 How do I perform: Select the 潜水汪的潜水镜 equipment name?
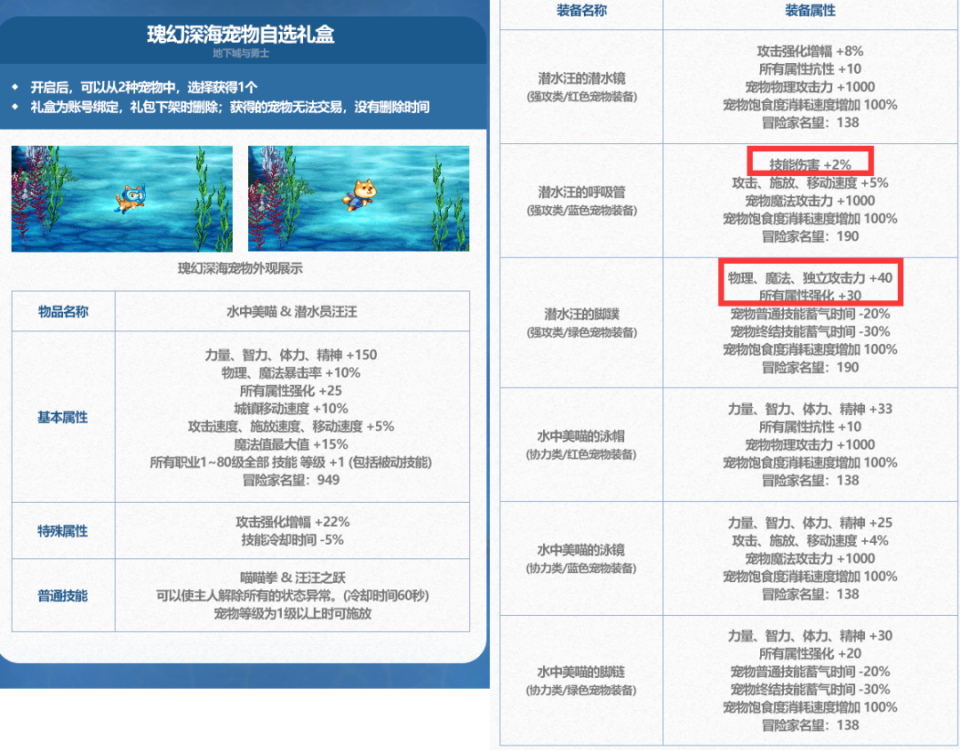tap(581, 78)
